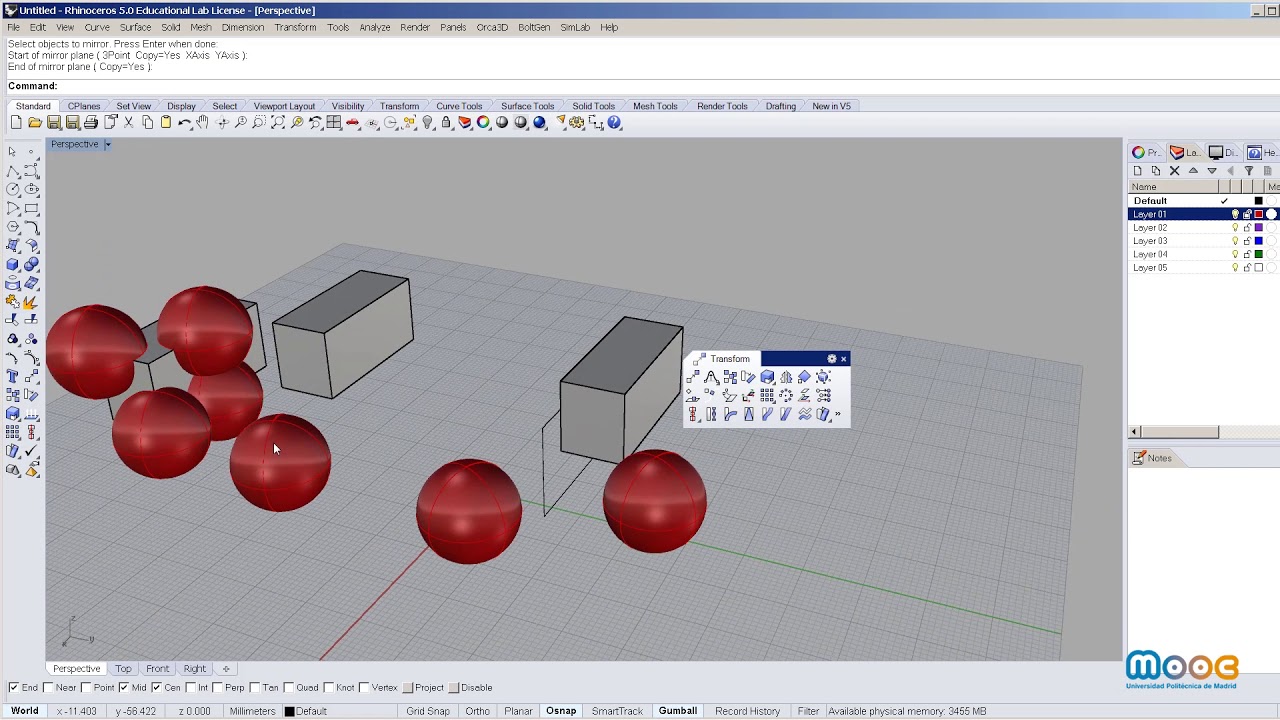Click the four-viewport layout icon
The image size is (1280, 720).
coord(334,123)
